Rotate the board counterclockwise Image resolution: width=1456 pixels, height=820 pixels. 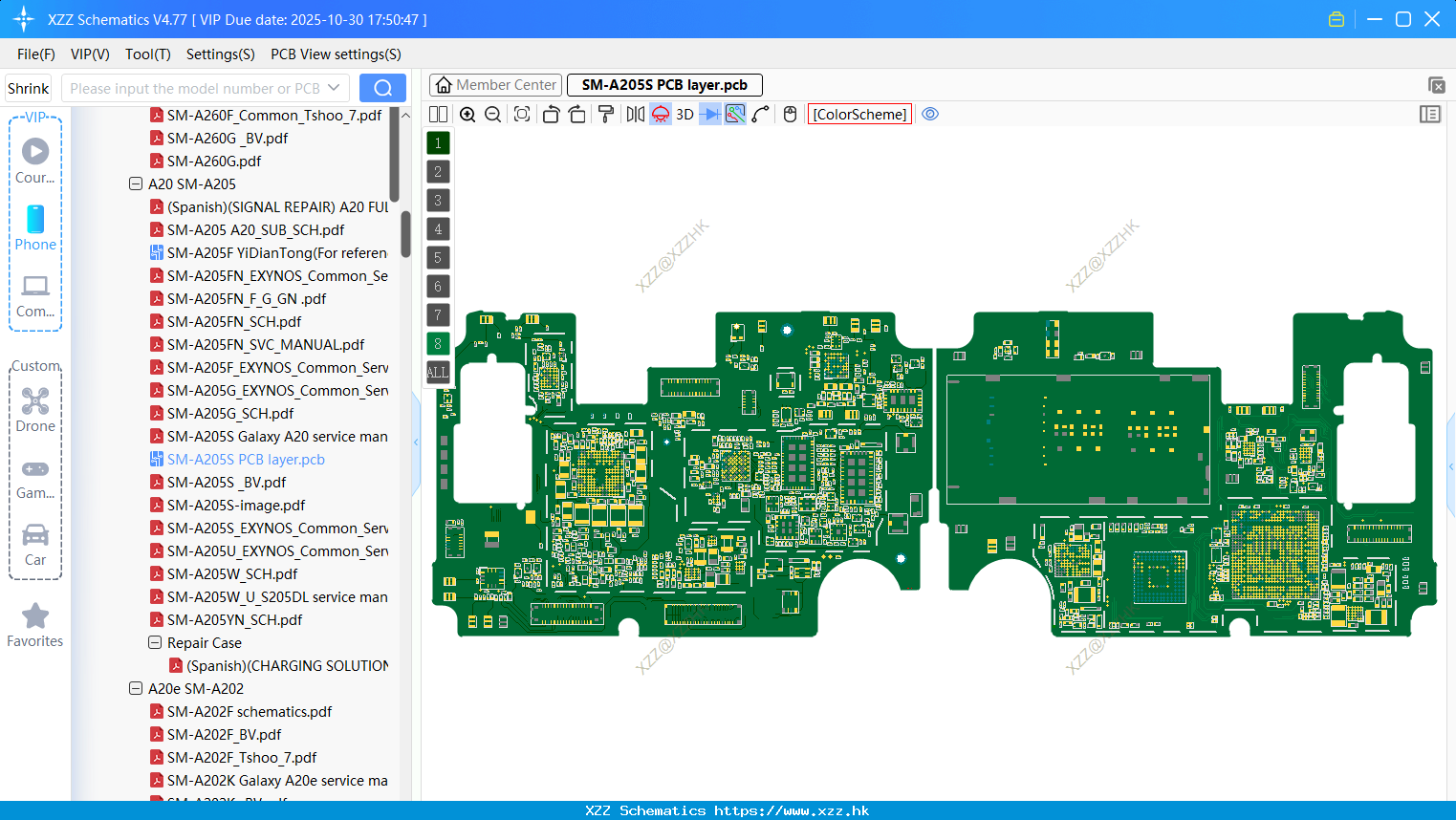pyautogui.click(x=551, y=115)
